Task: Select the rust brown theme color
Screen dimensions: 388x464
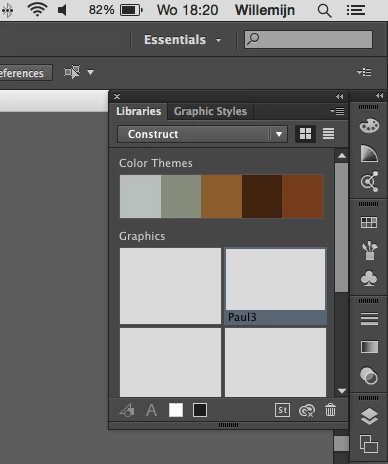Action: [303, 196]
